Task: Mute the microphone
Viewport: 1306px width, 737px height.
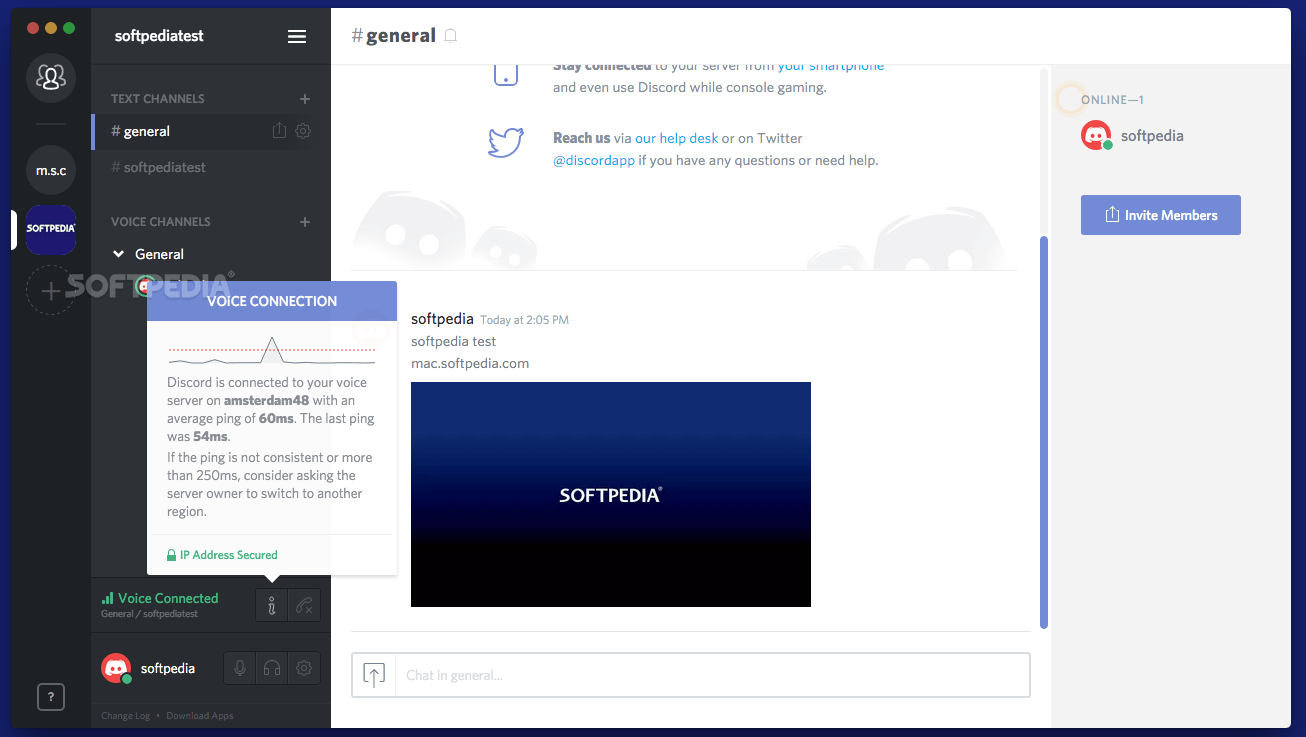Action: click(x=239, y=668)
